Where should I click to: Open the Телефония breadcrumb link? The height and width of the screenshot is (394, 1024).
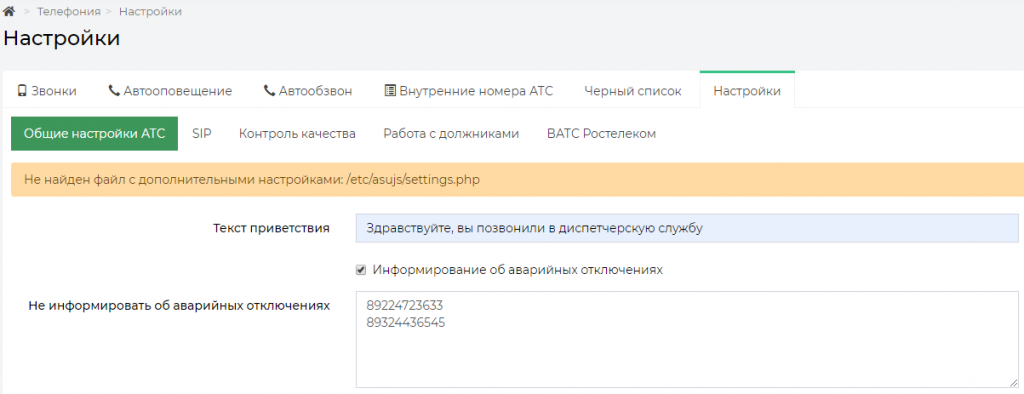coord(69,12)
